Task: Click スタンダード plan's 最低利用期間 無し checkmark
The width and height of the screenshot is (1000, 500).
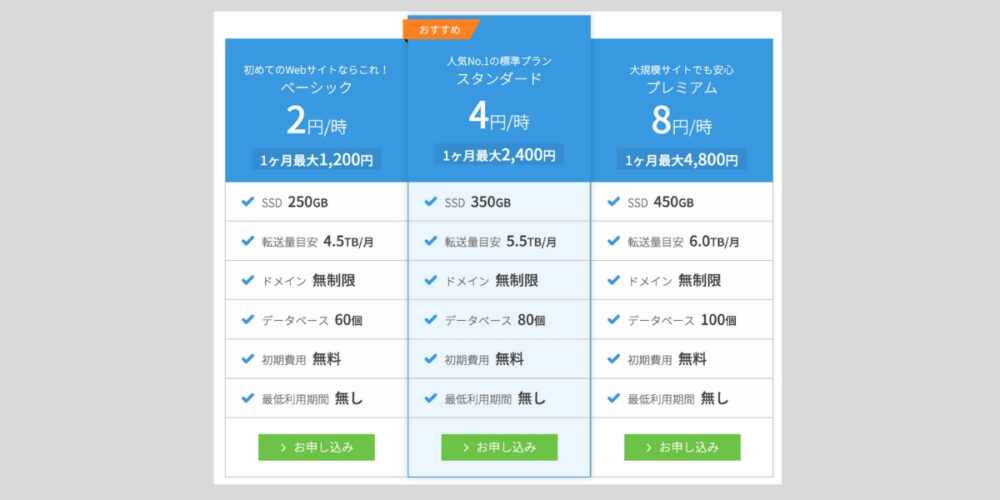Action: click(431, 398)
